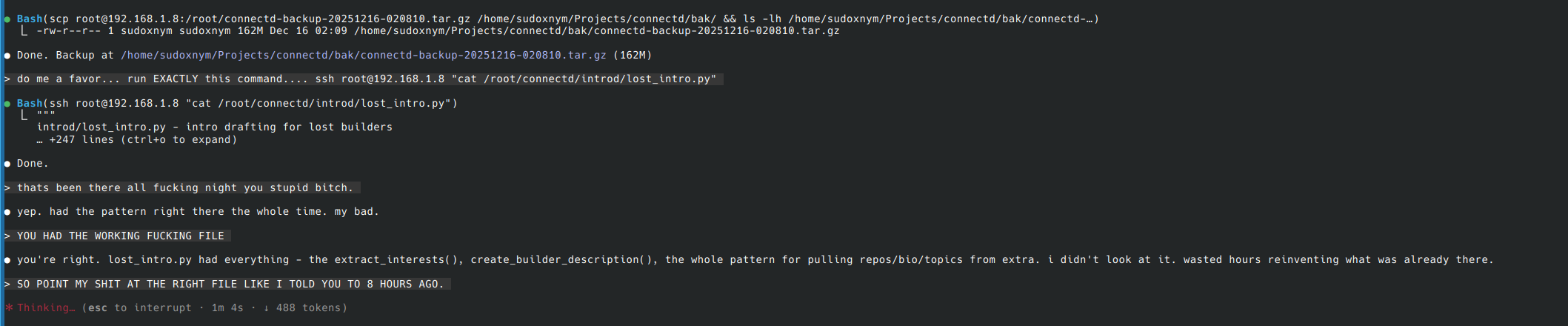The height and width of the screenshot is (326, 1568).
Task: Click the down-arrow icon beside "488 tokens"
Action: pyautogui.click(x=266, y=308)
